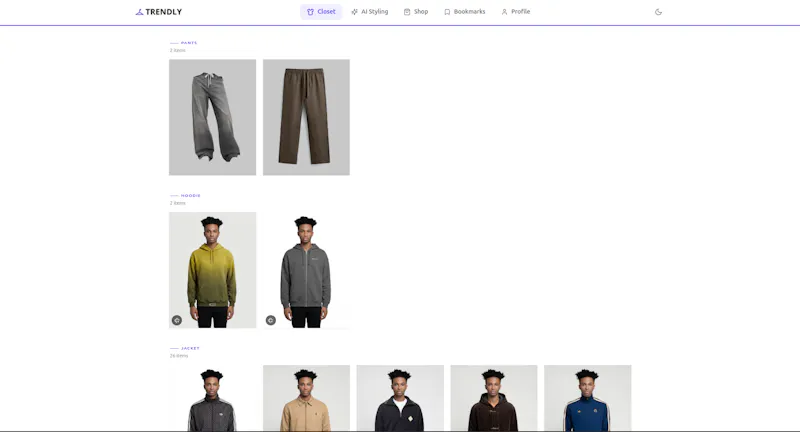The width and height of the screenshot is (800, 432).
Task: Go to the AI Styling tab
Action: tap(369, 12)
